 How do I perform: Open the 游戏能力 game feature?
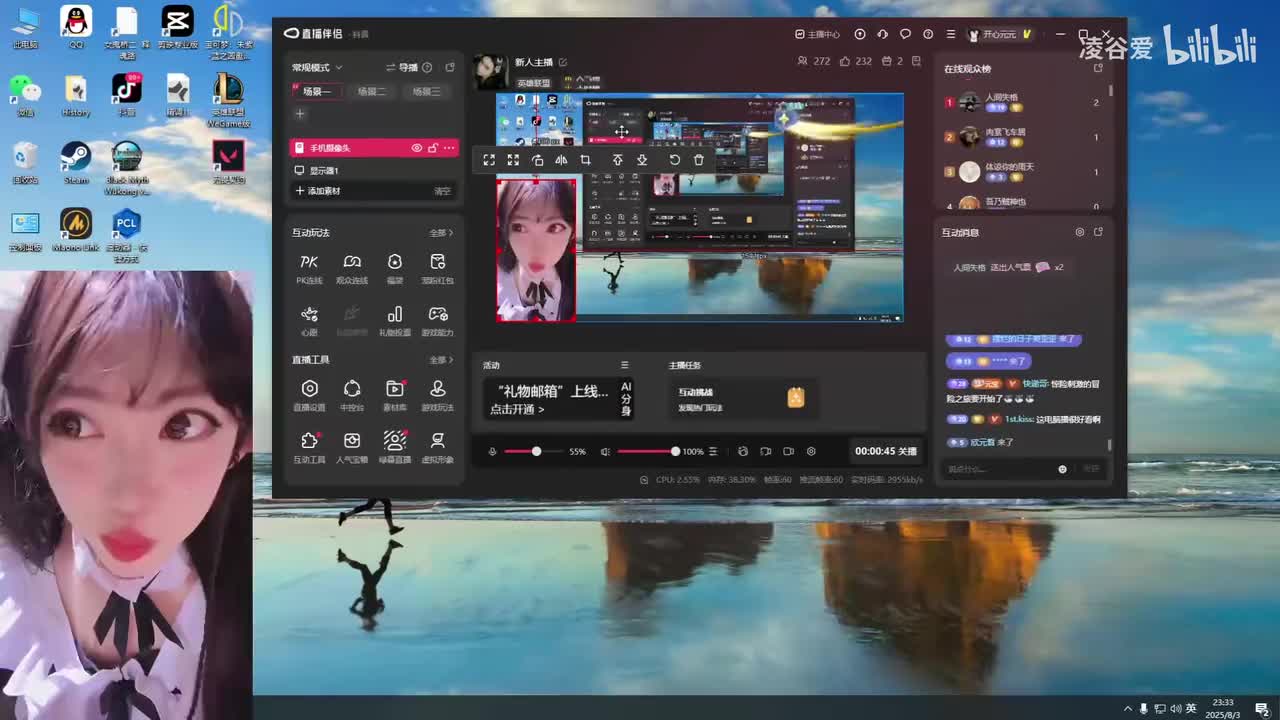[437, 321]
